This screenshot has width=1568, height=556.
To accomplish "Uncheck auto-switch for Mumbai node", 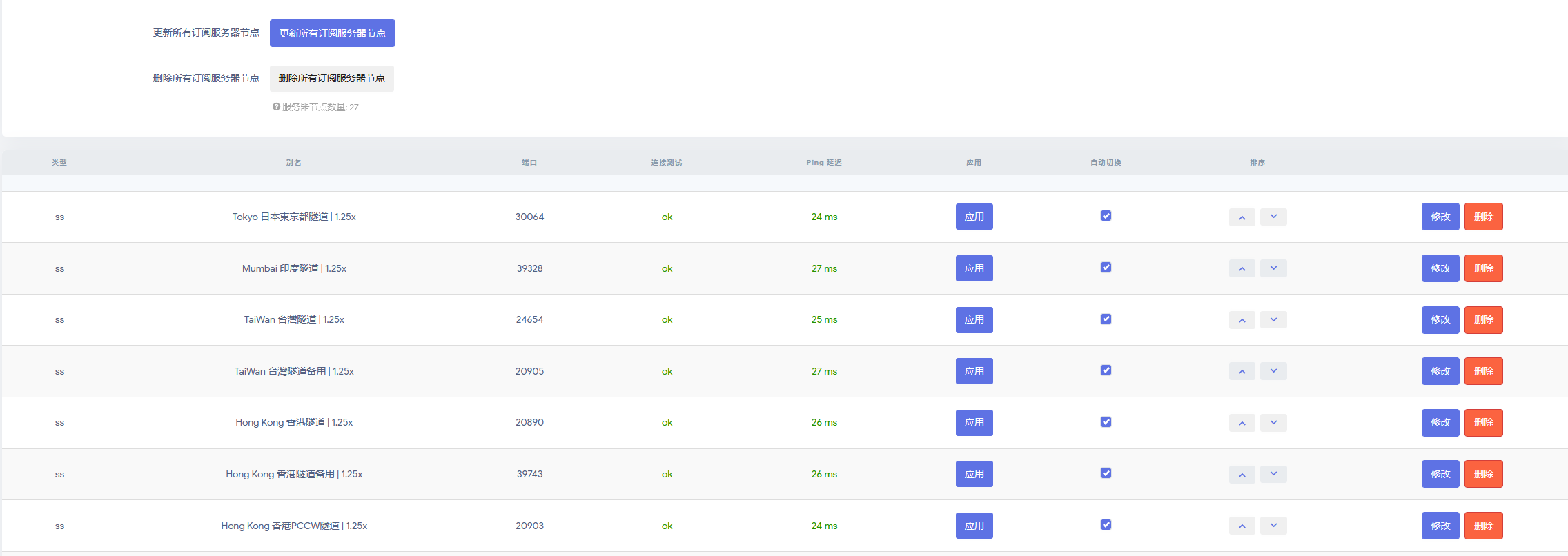I will pos(1106,268).
